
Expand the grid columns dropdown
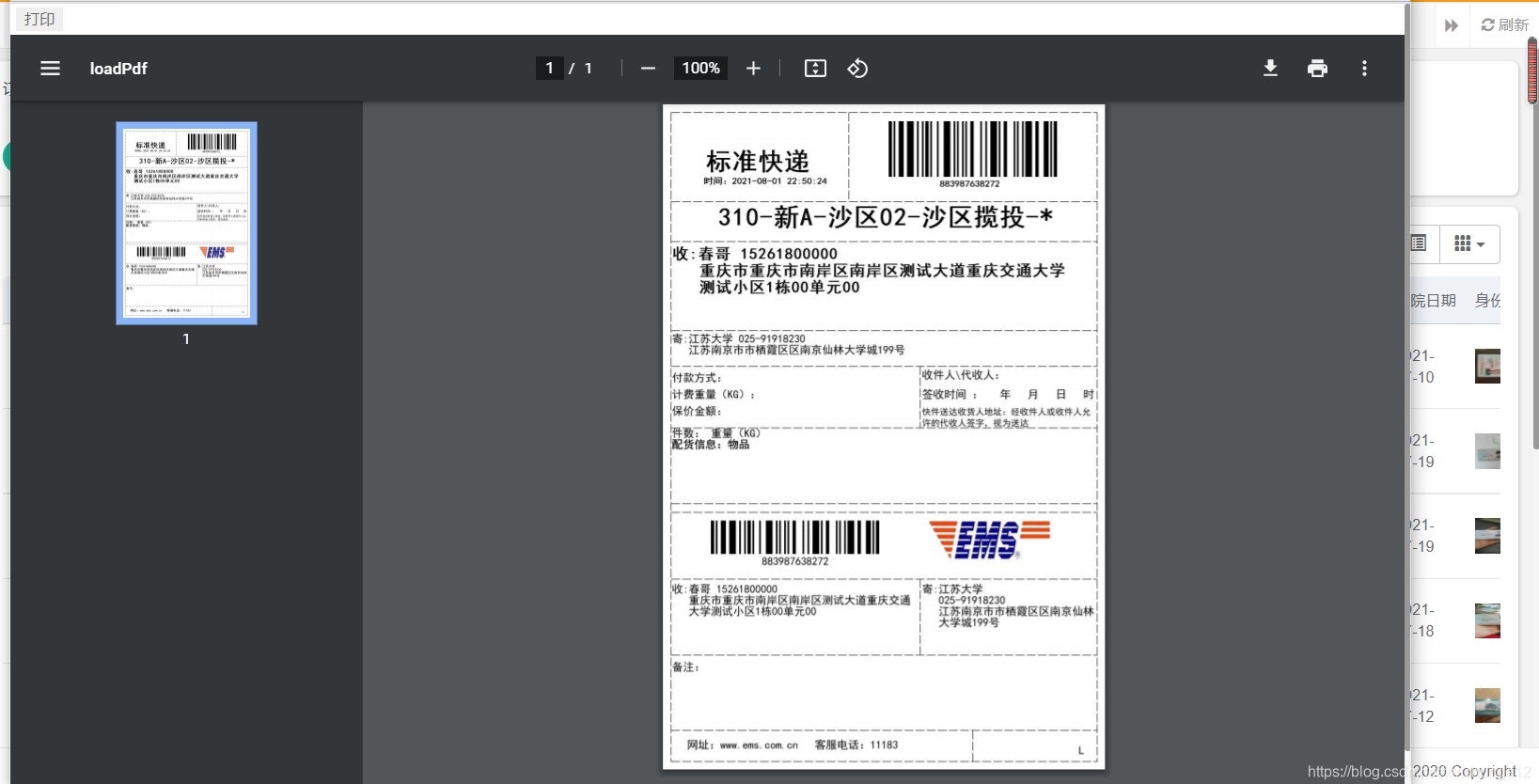(x=1469, y=244)
